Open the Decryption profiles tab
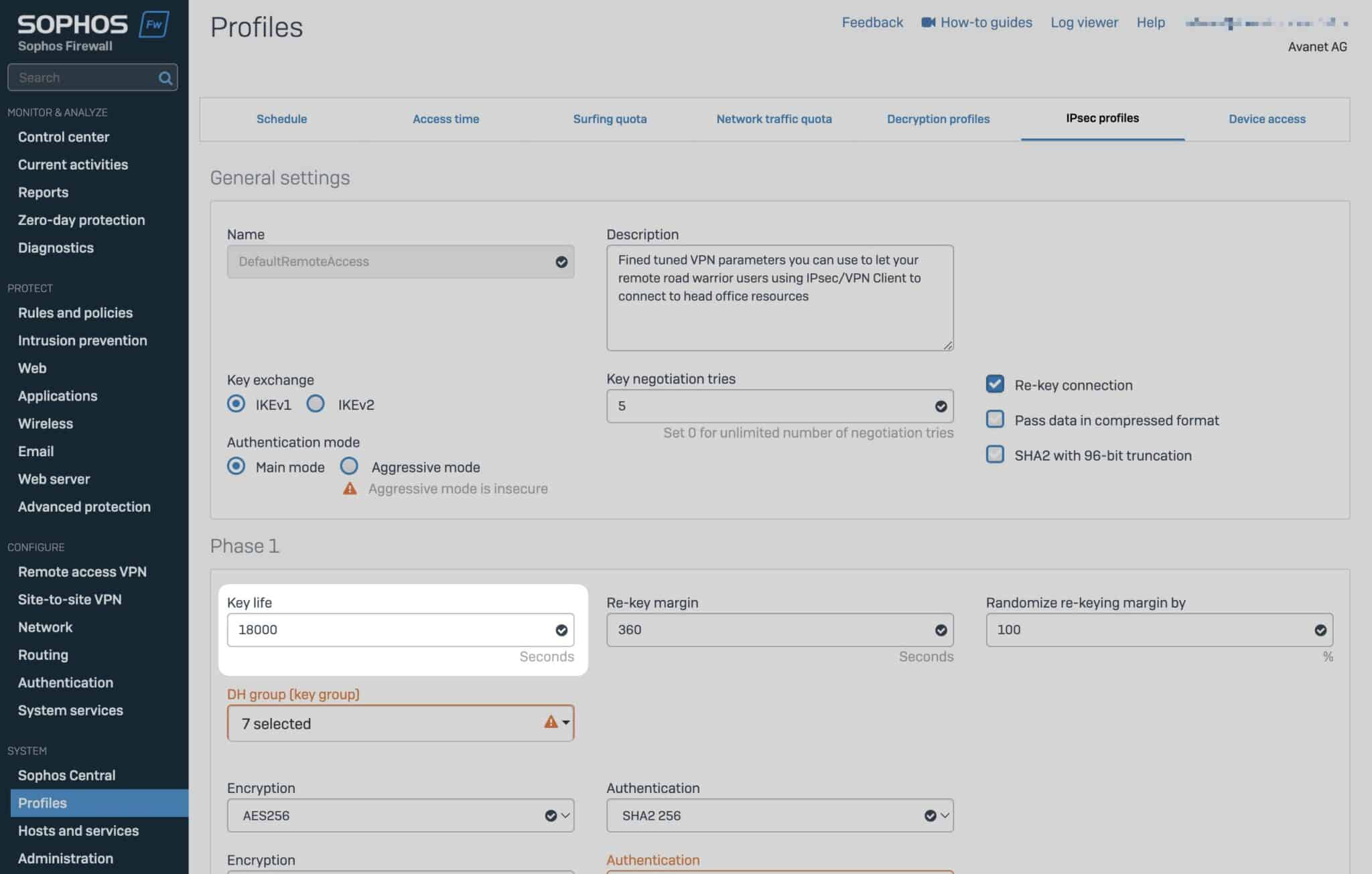 point(938,119)
